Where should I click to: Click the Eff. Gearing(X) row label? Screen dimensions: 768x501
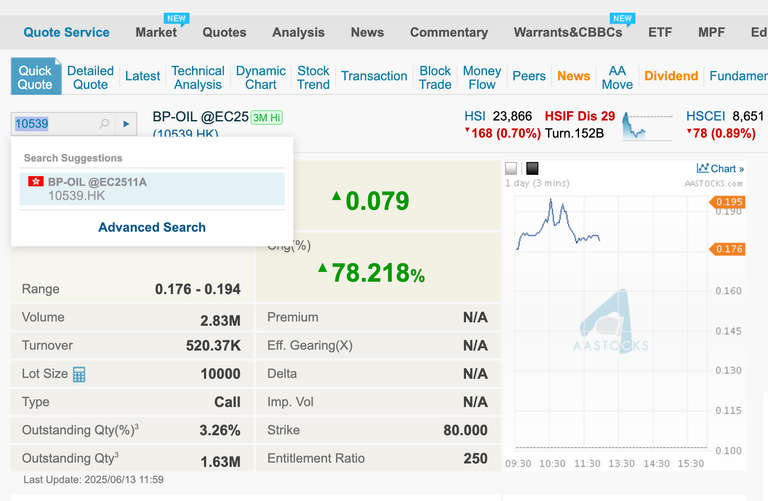pos(310,346)
